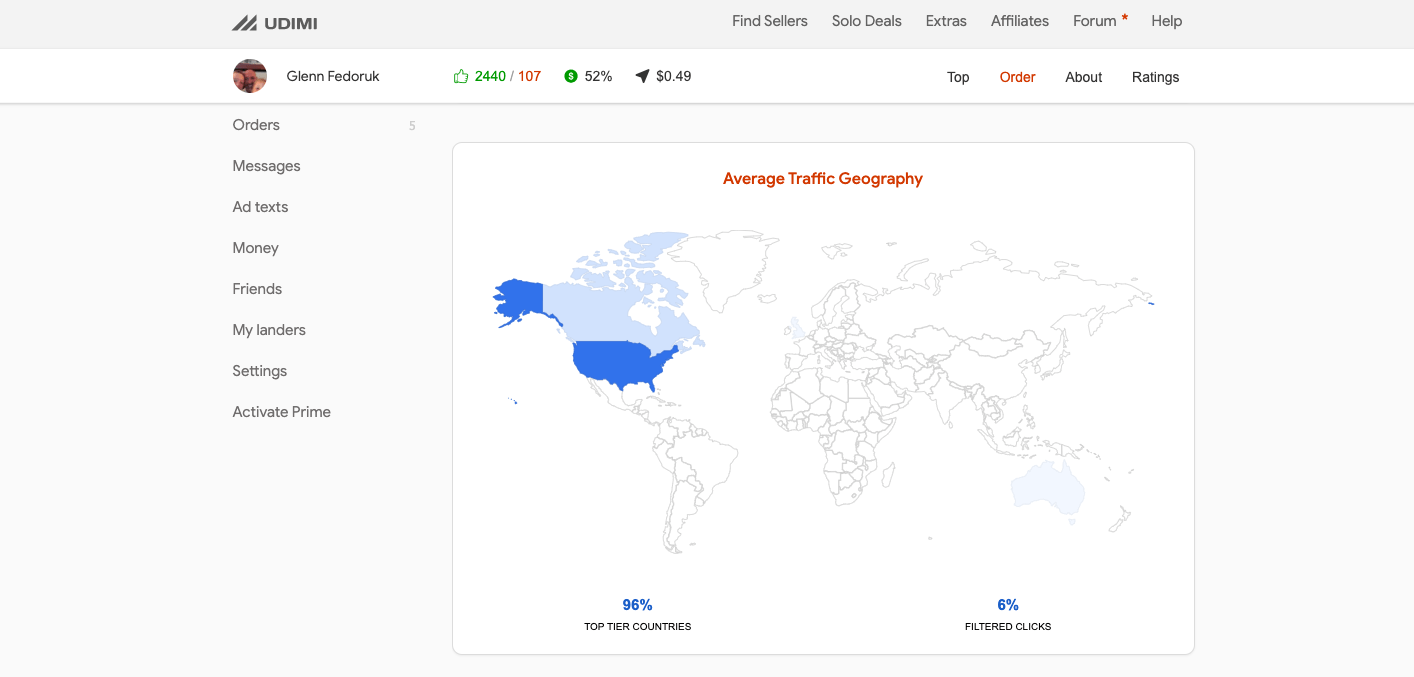Click the Help link
The image size is (1414, 677).
pos(1166,21)
